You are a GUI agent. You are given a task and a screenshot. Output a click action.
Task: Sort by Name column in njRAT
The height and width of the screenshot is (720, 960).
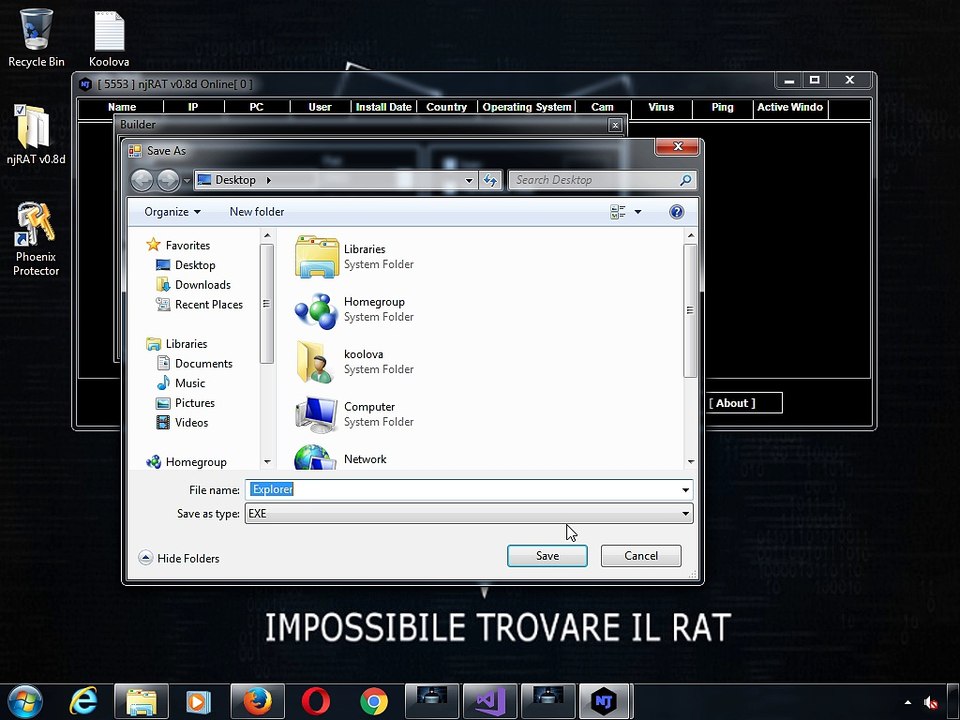pos(121,107)
